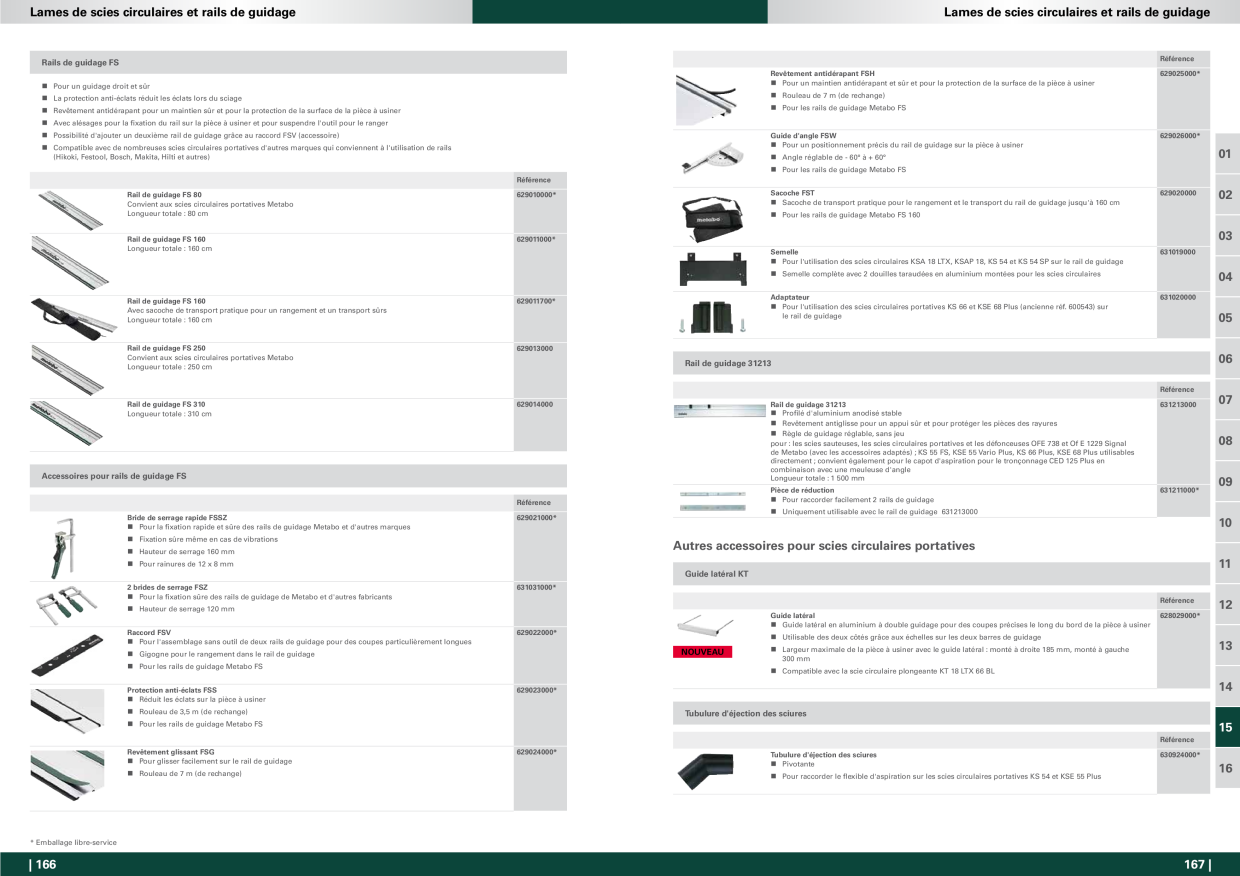Click the 'Rails de guidage FS' section heading
The width and height of the screenshot is (1240, 876).
click(80, 62)
